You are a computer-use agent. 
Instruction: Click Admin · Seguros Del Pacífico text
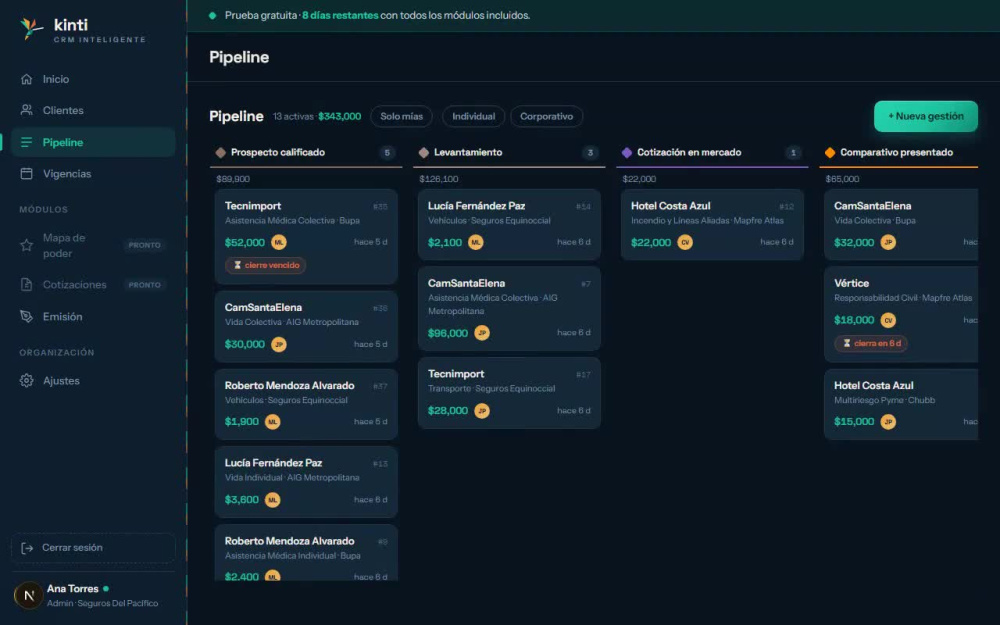(103, 603)
